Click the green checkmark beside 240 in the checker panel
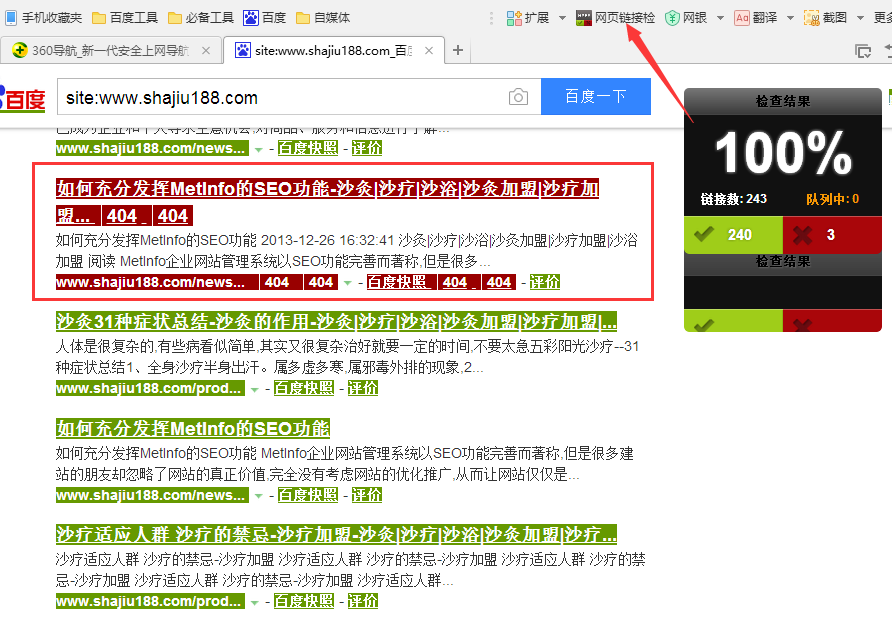 click(x=704, y=234)
